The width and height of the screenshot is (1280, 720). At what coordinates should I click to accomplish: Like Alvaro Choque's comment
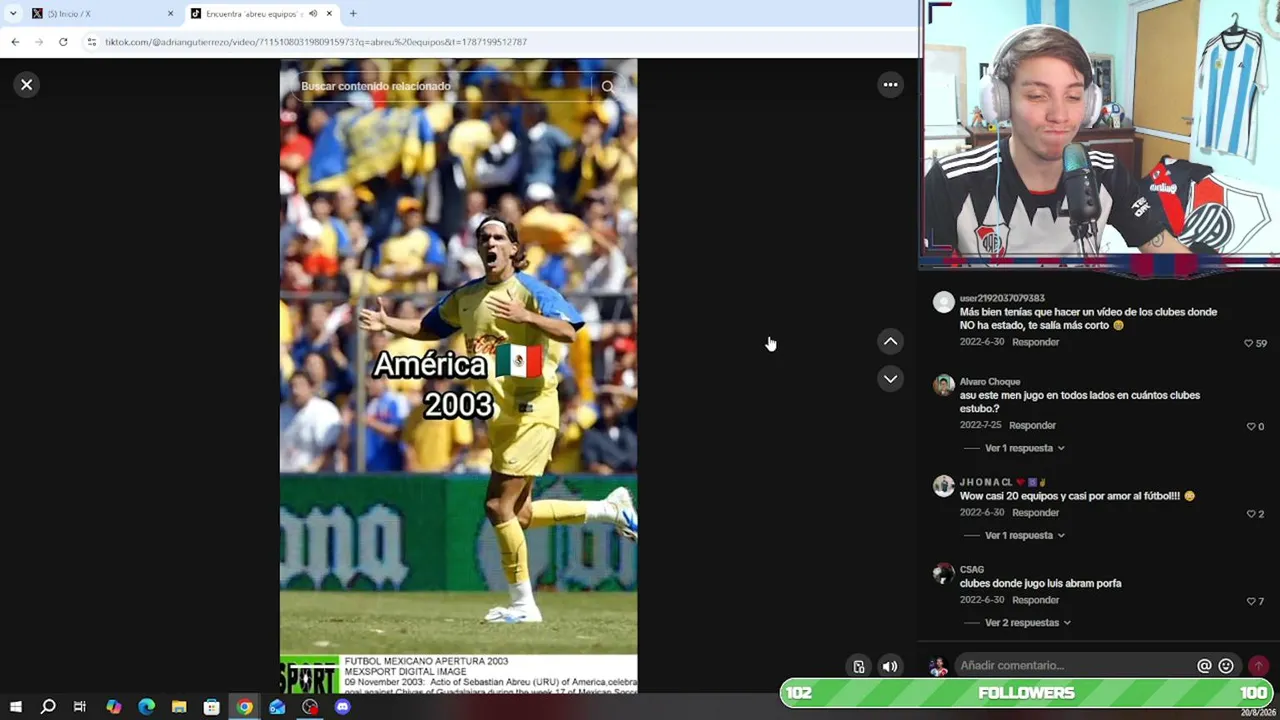click(1250, 426)
